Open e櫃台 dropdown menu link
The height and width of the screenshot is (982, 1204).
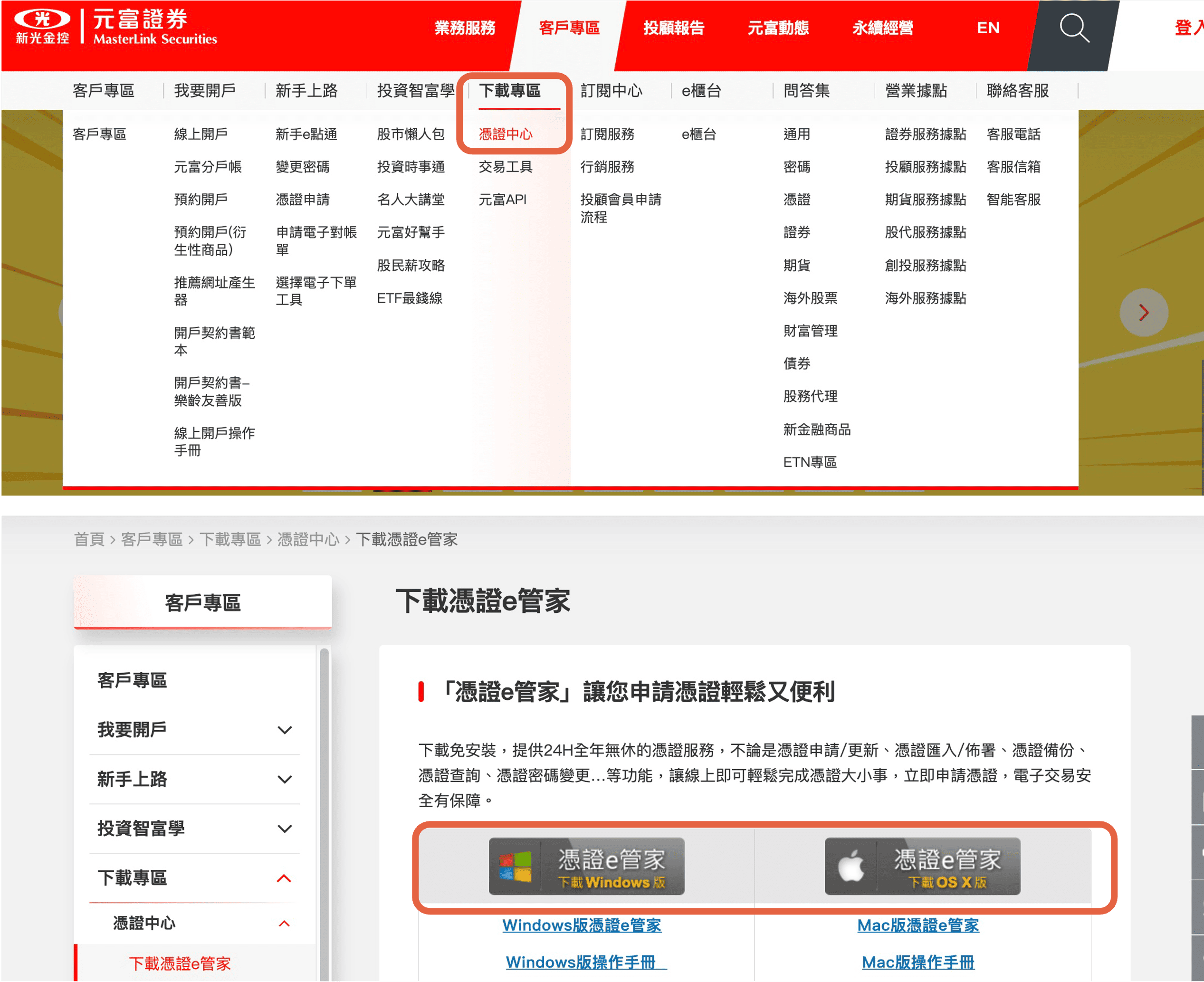pyautogui.click(x=699, y=134)
